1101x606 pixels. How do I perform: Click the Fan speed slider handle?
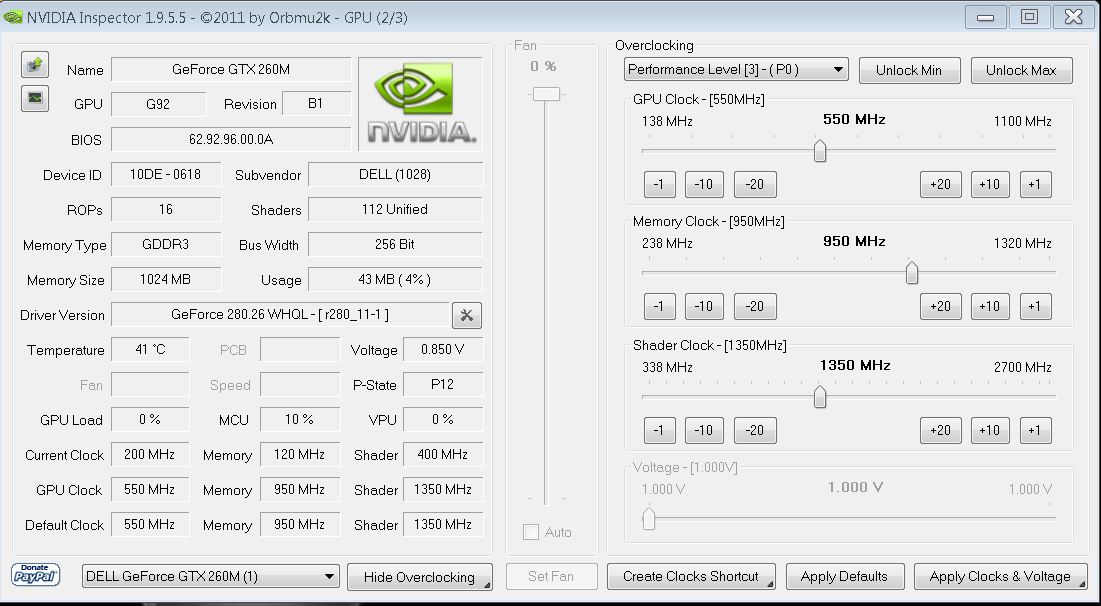pyautogui.click(x=546, y=94)
